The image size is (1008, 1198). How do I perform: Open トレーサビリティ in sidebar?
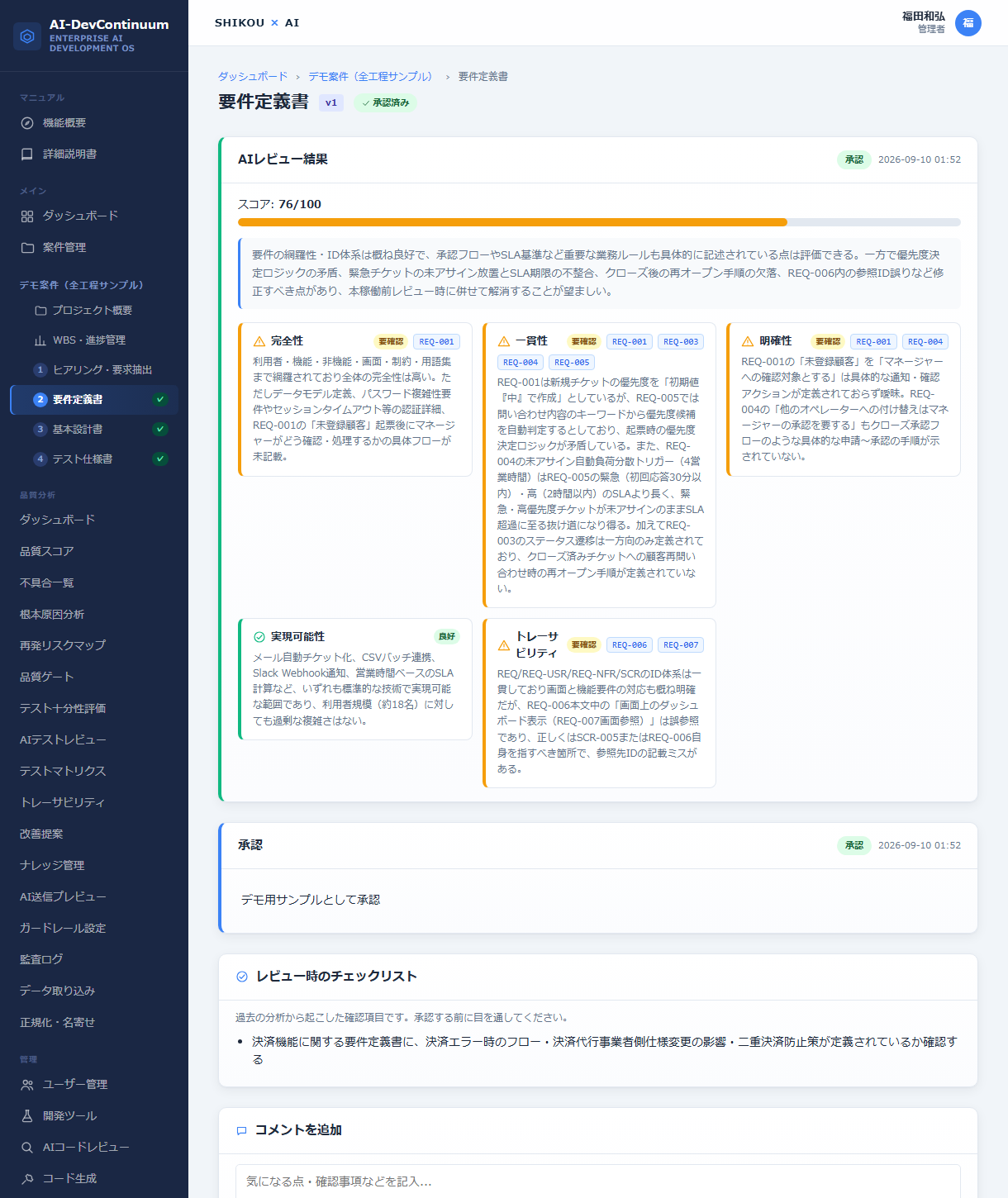pos(62,803)
